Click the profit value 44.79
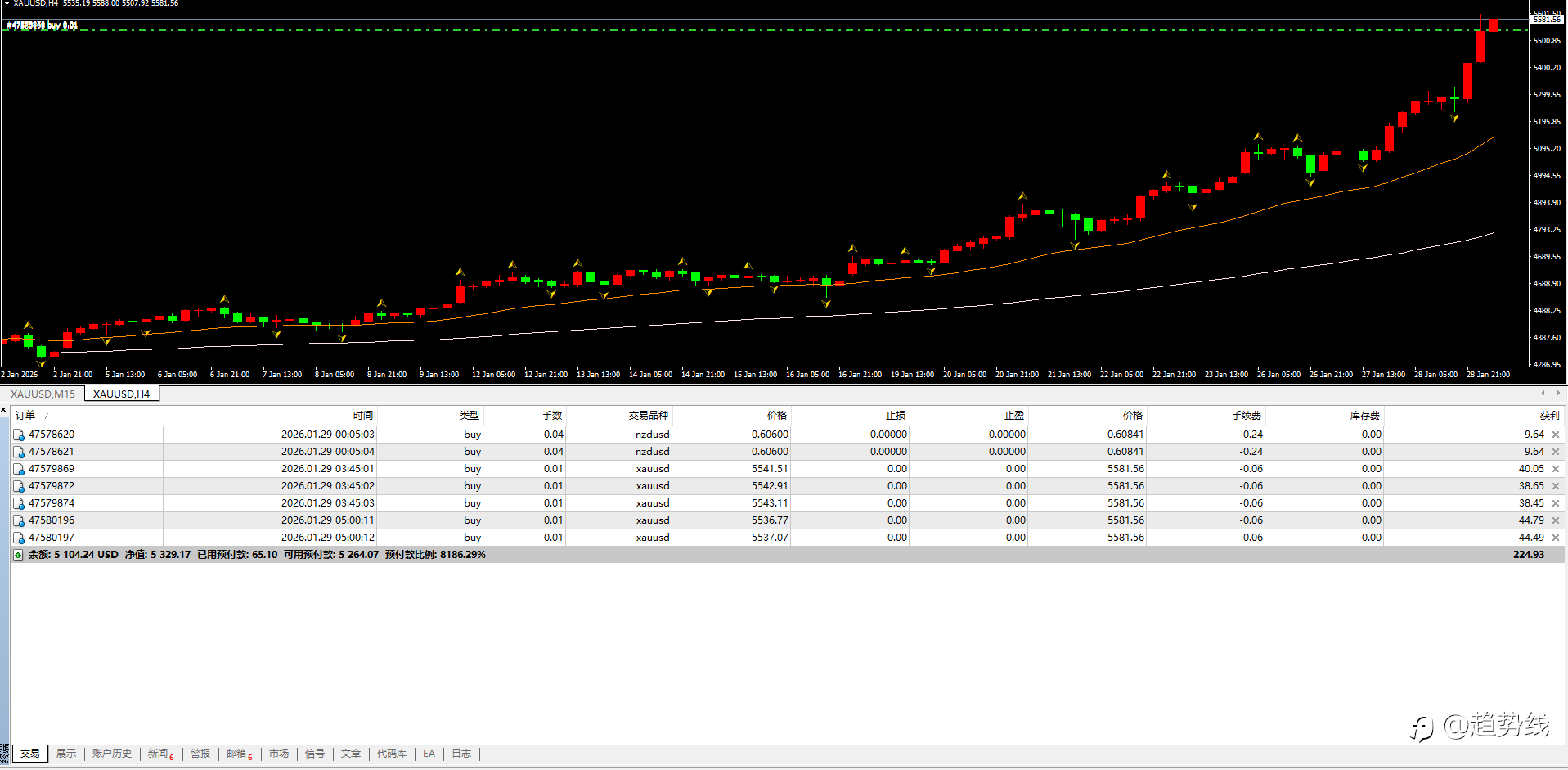This screenshot has width=1568, height=770. click(1531, 520)
